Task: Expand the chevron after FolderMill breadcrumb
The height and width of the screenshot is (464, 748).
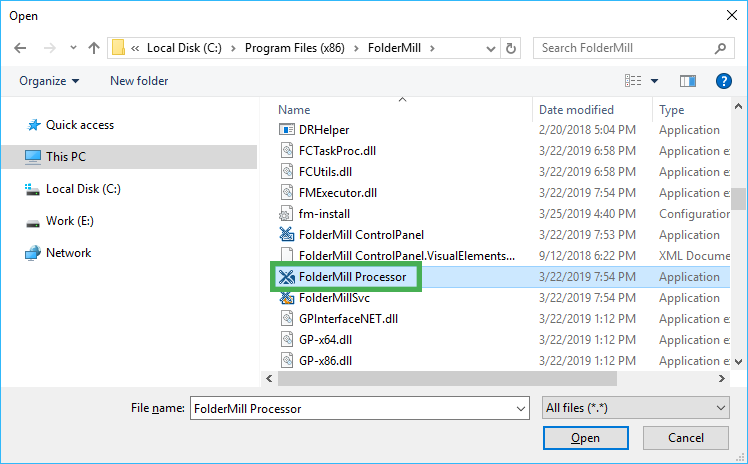Action: click(432, 48)
